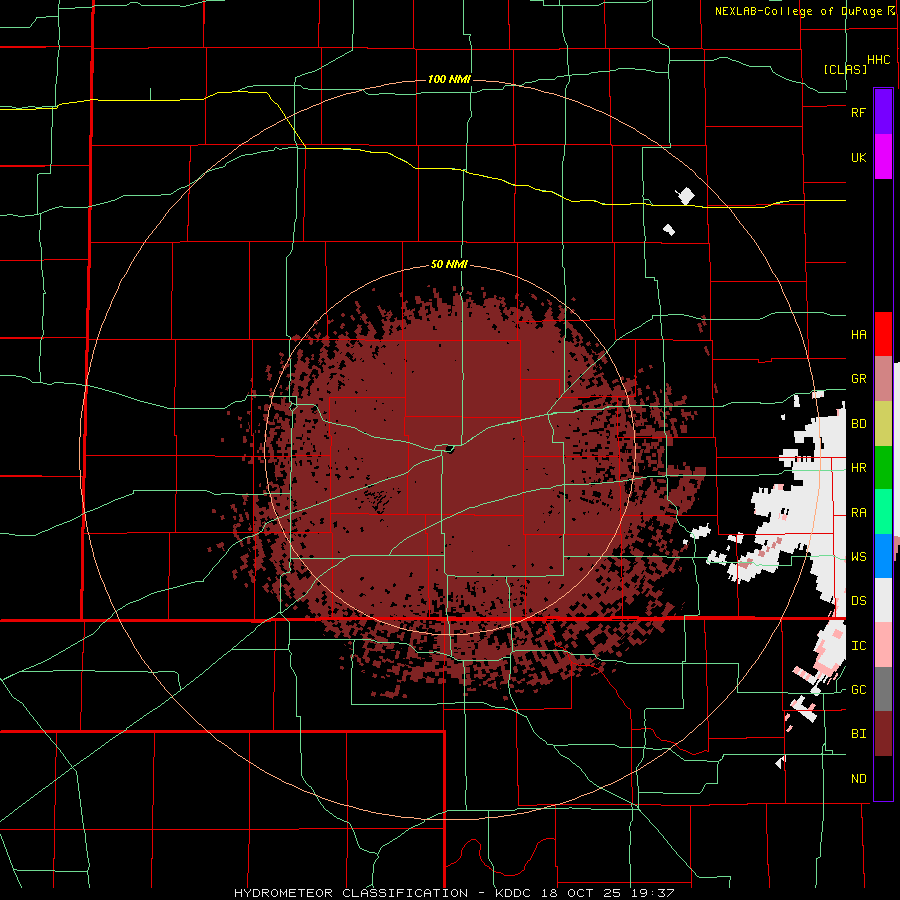Click the 100 NMI range ring label
900x900 pixels.
tap(449, 79)
